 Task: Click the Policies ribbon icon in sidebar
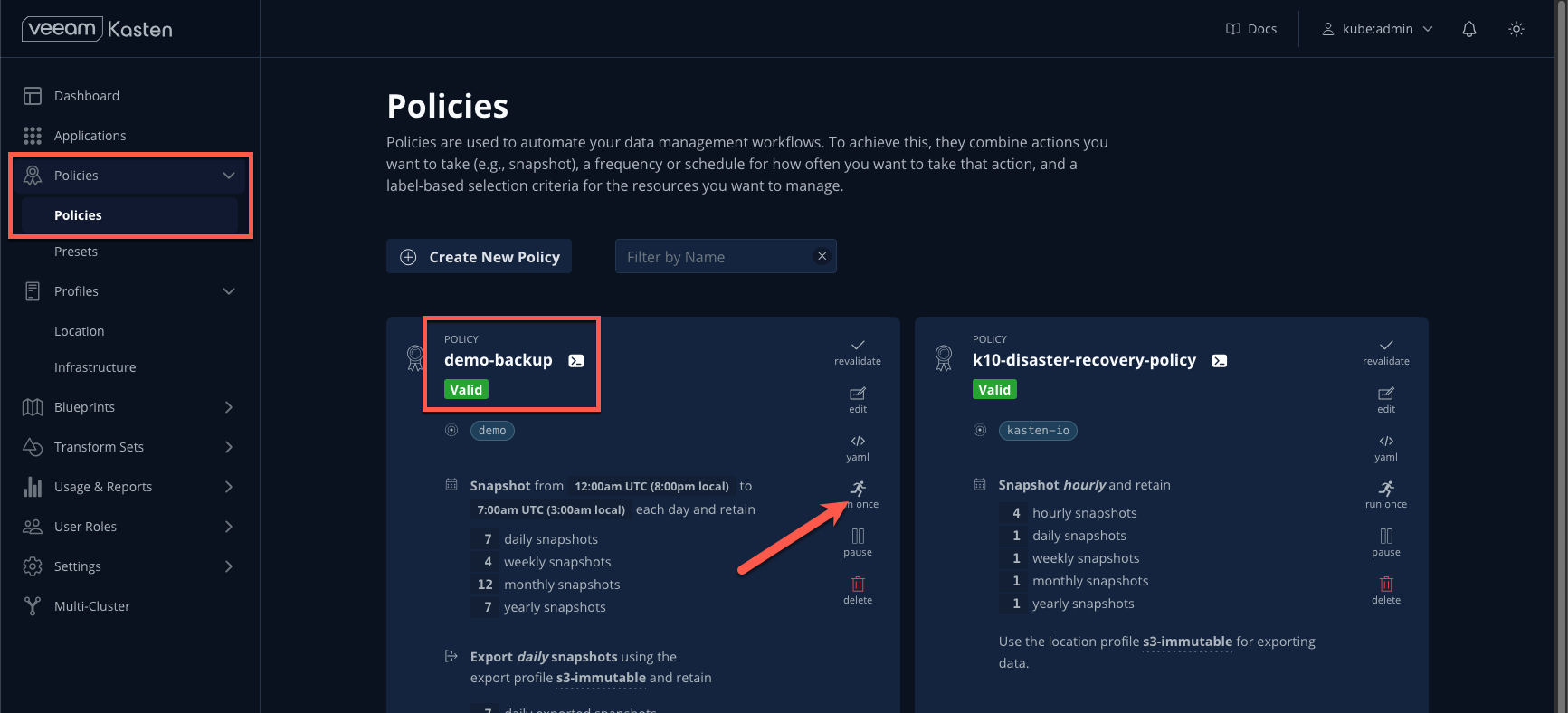[x=33, y=176]
